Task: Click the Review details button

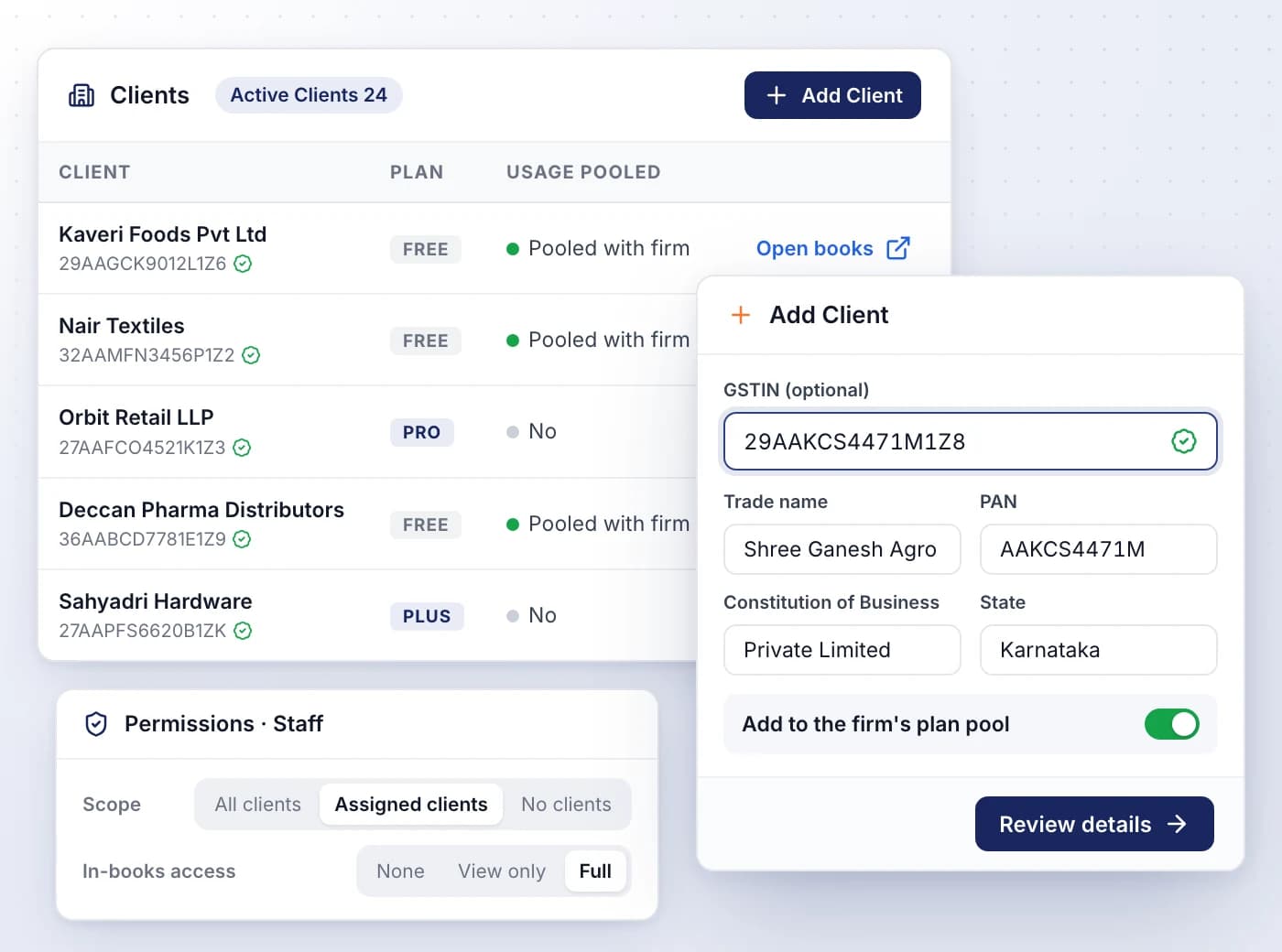Action: 1094,824
